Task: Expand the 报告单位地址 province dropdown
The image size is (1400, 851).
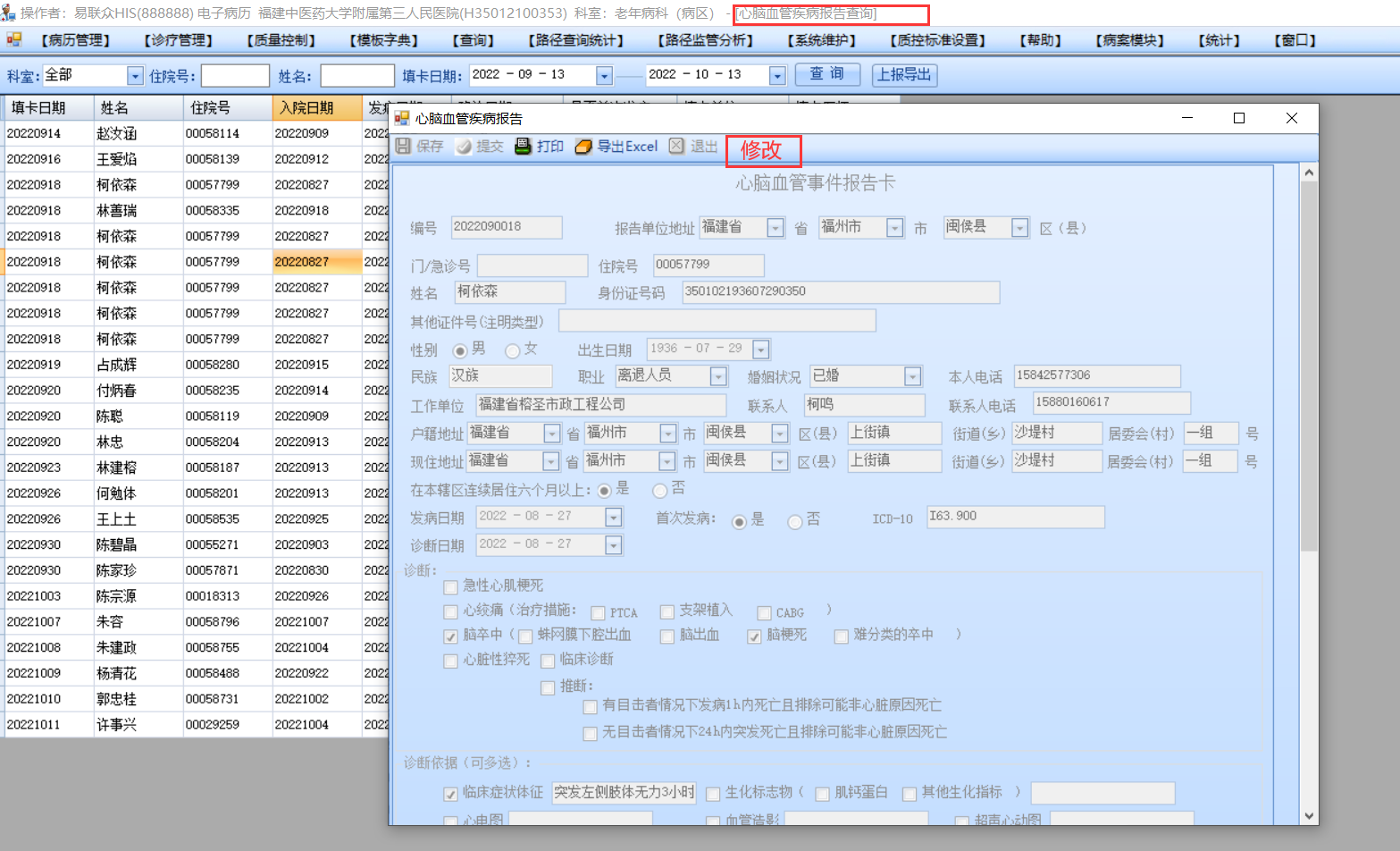Action: tap(775, 228)
